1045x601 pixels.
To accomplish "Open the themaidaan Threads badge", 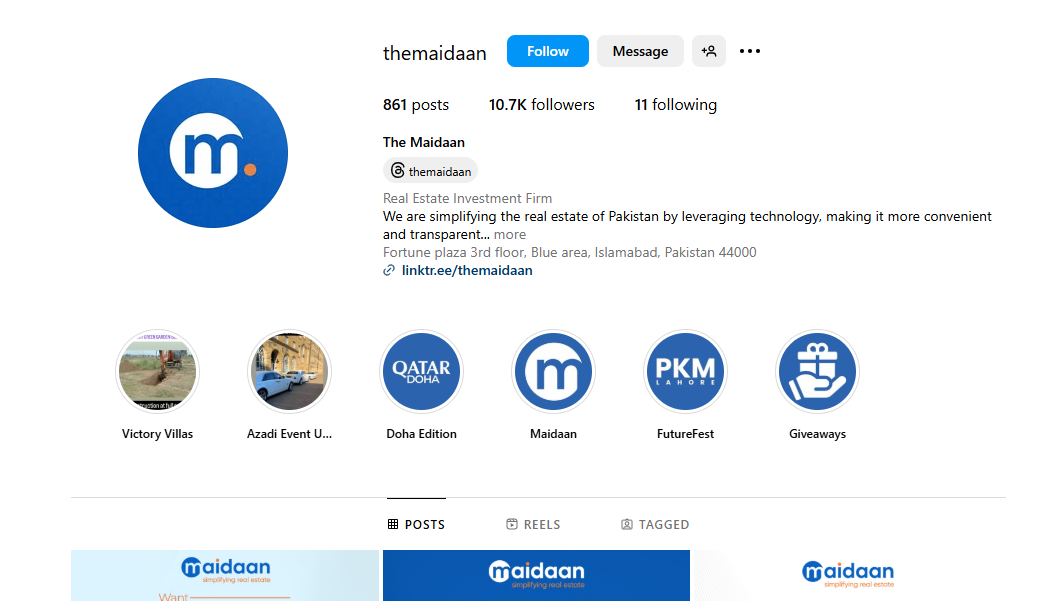I will click(x=431, y=171).
